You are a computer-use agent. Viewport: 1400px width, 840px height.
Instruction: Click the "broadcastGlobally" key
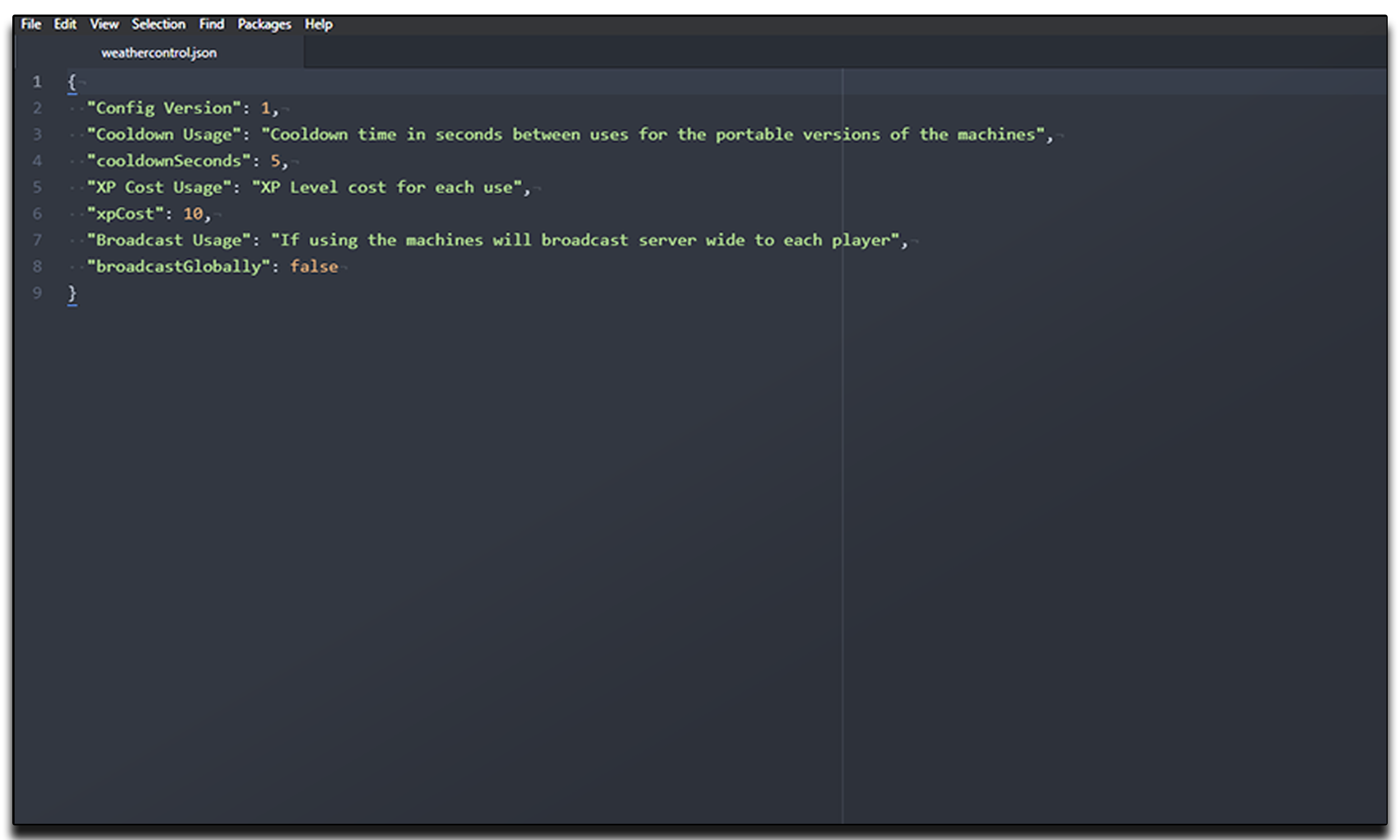178,267
